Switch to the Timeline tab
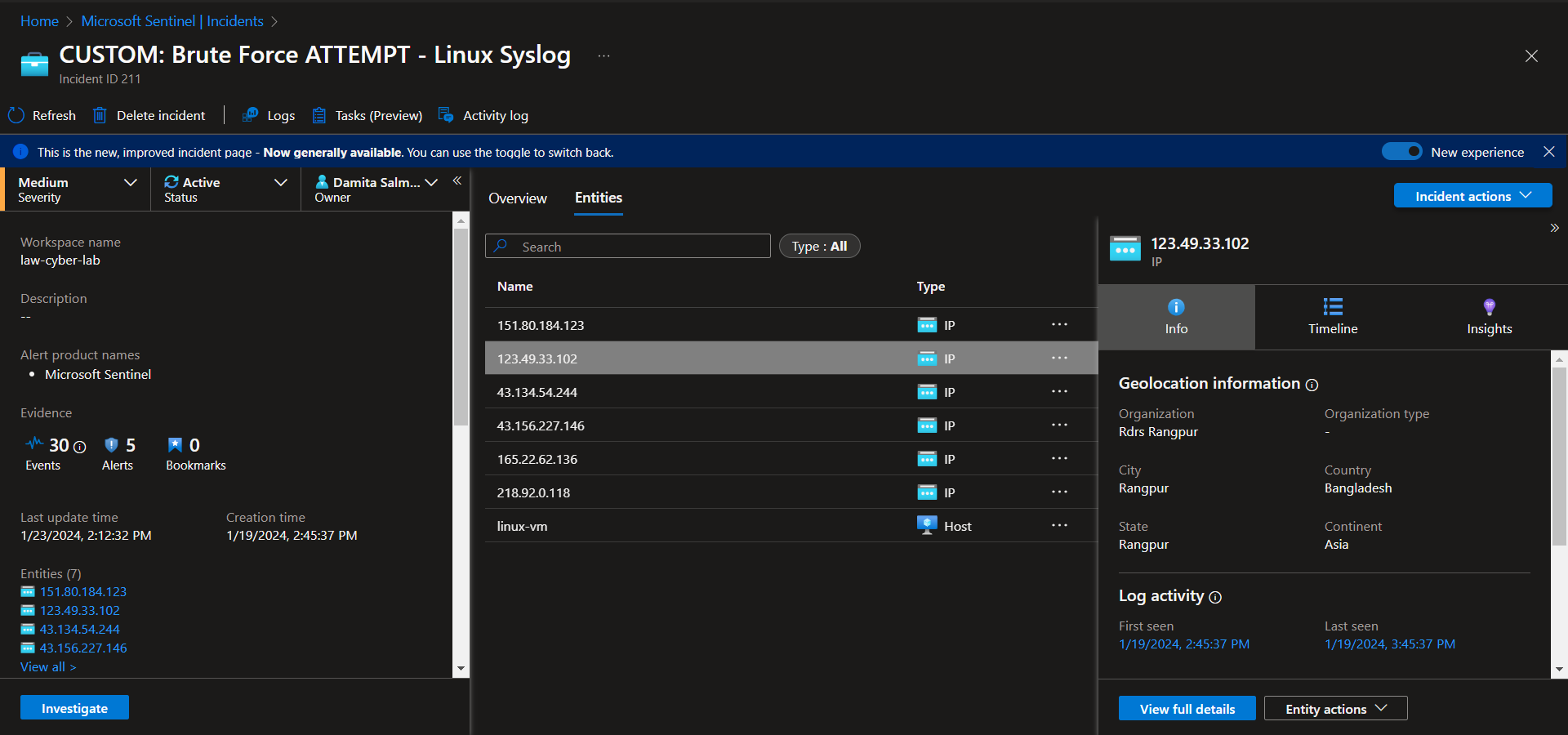This screenshot has height=735, width=1568. (1333, 317)
